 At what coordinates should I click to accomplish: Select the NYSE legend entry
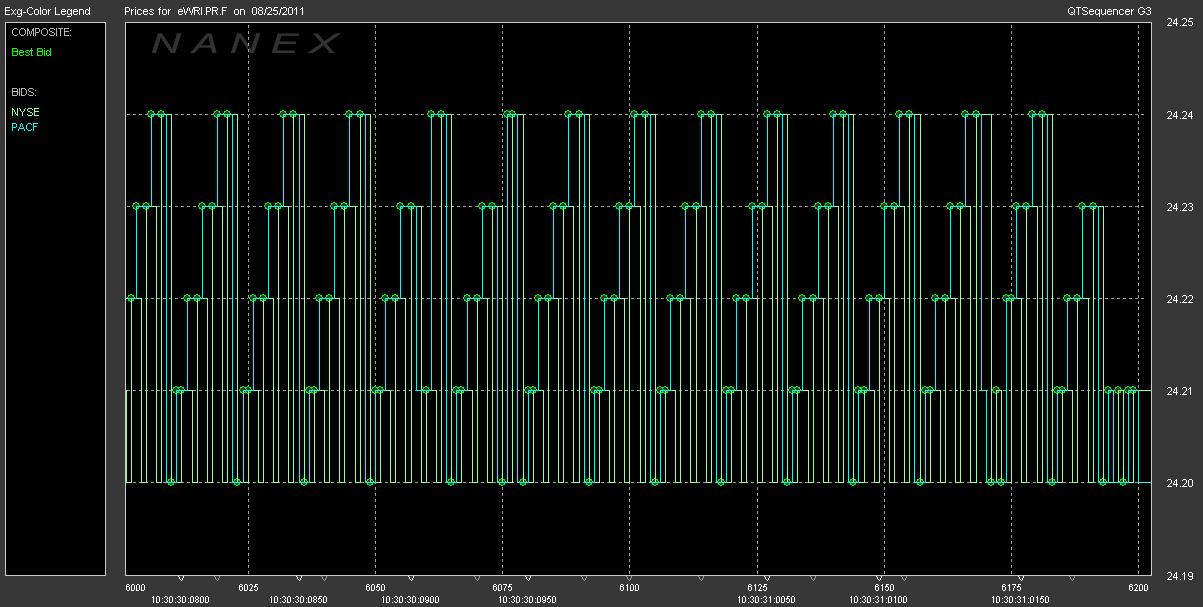(25, 112)
